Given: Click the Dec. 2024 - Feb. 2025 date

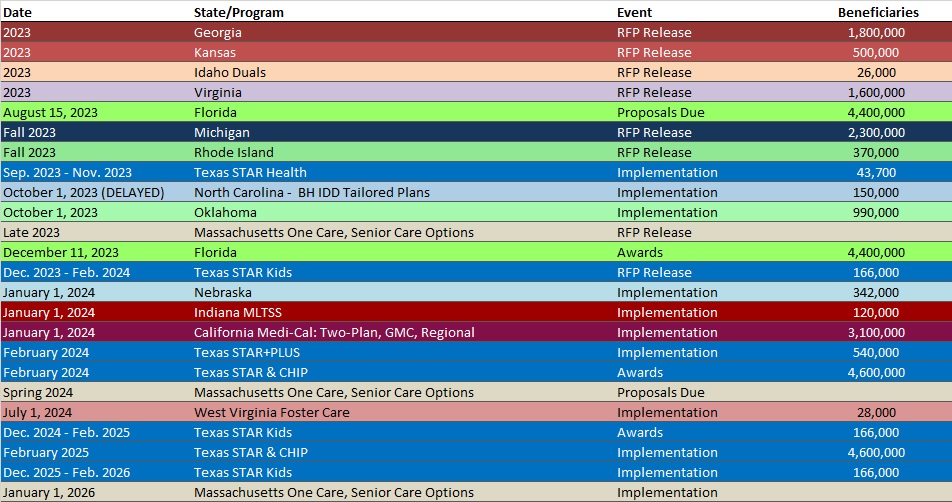Looking at the screenshot, I should coord(66,433).
